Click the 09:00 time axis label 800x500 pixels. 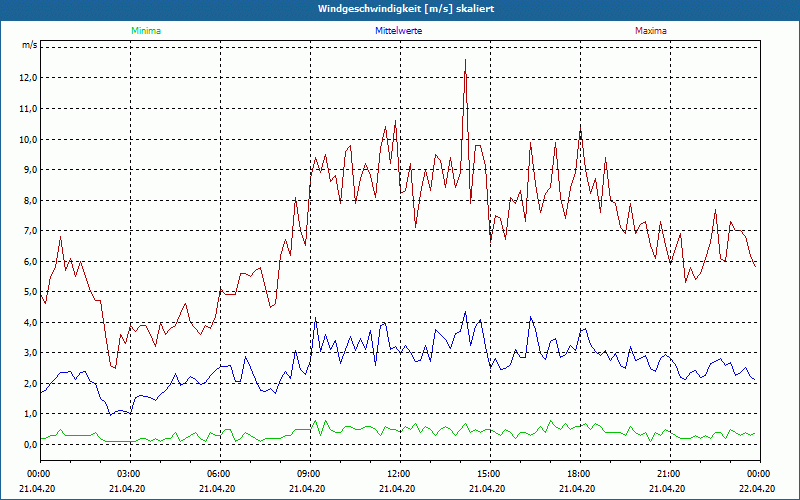[310, 474]
